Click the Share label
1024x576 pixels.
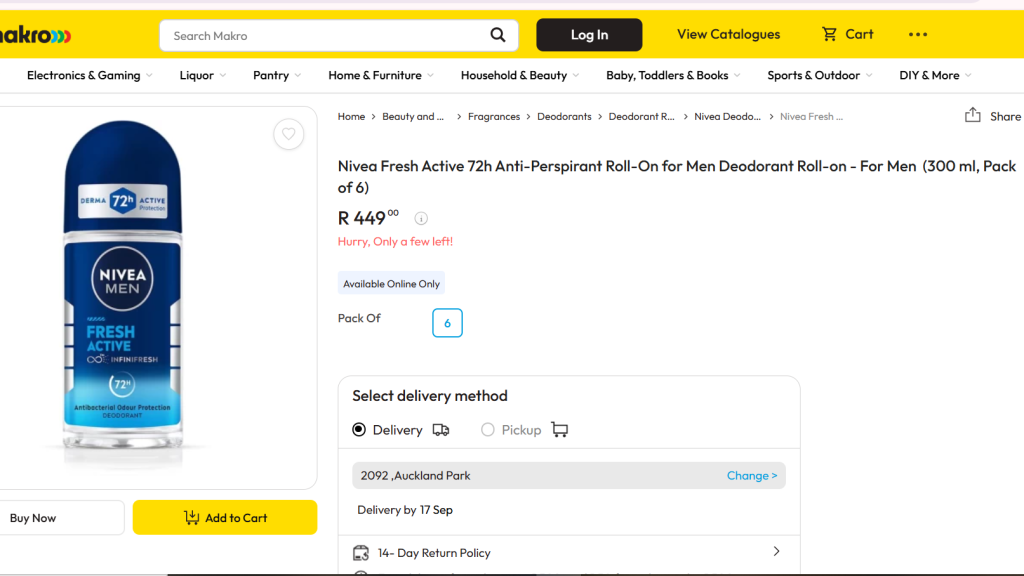coord(1005,116)
